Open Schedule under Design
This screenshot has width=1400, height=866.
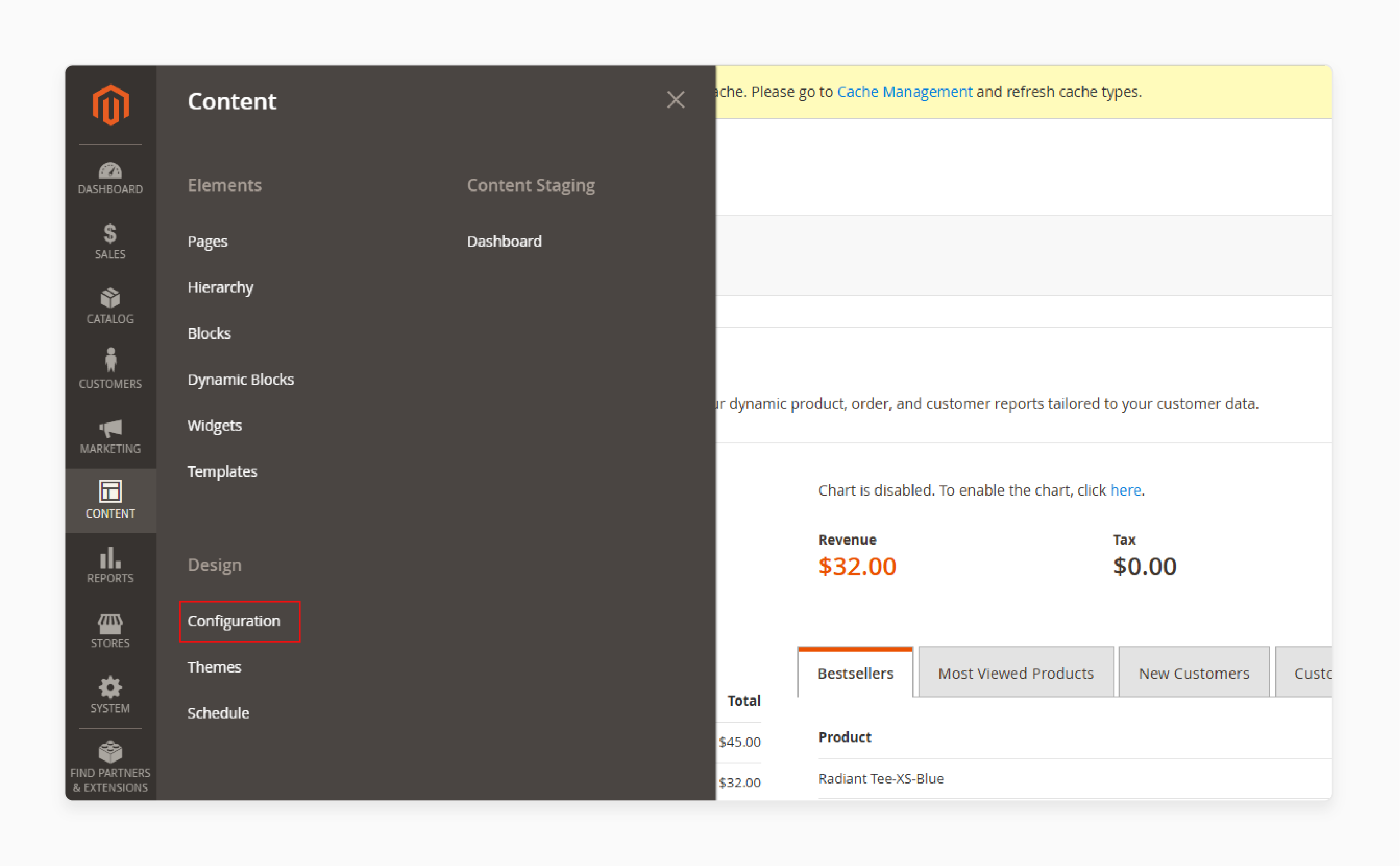click(218, 713)
